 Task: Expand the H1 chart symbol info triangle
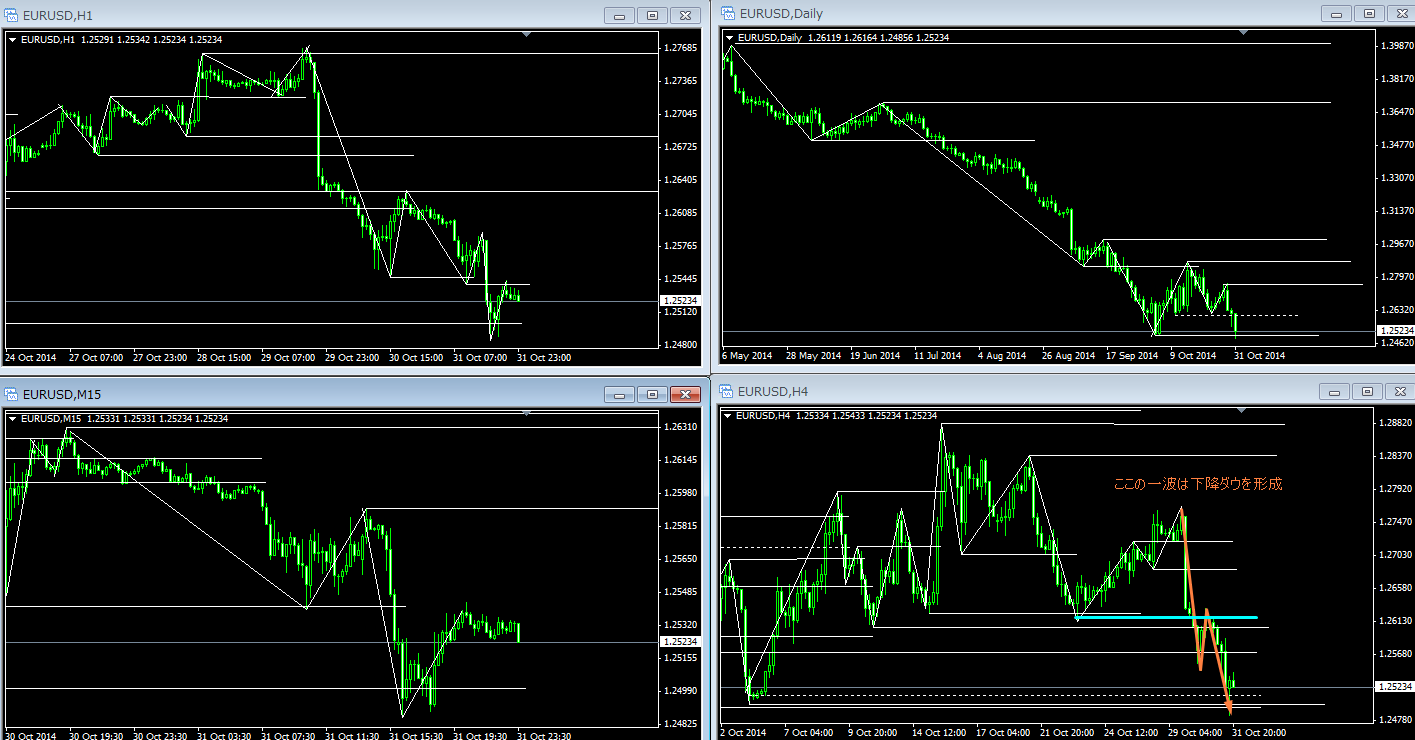(x=13, y=40)
